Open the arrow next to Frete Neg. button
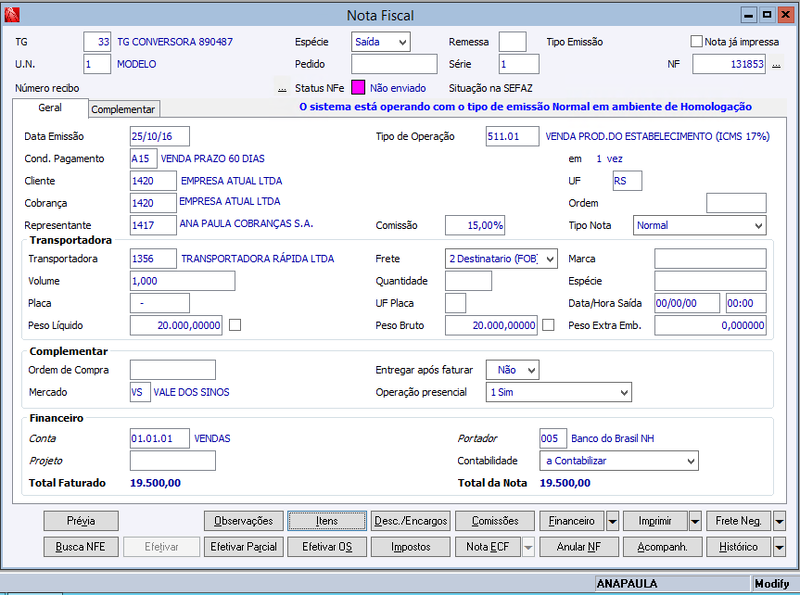 779,521
